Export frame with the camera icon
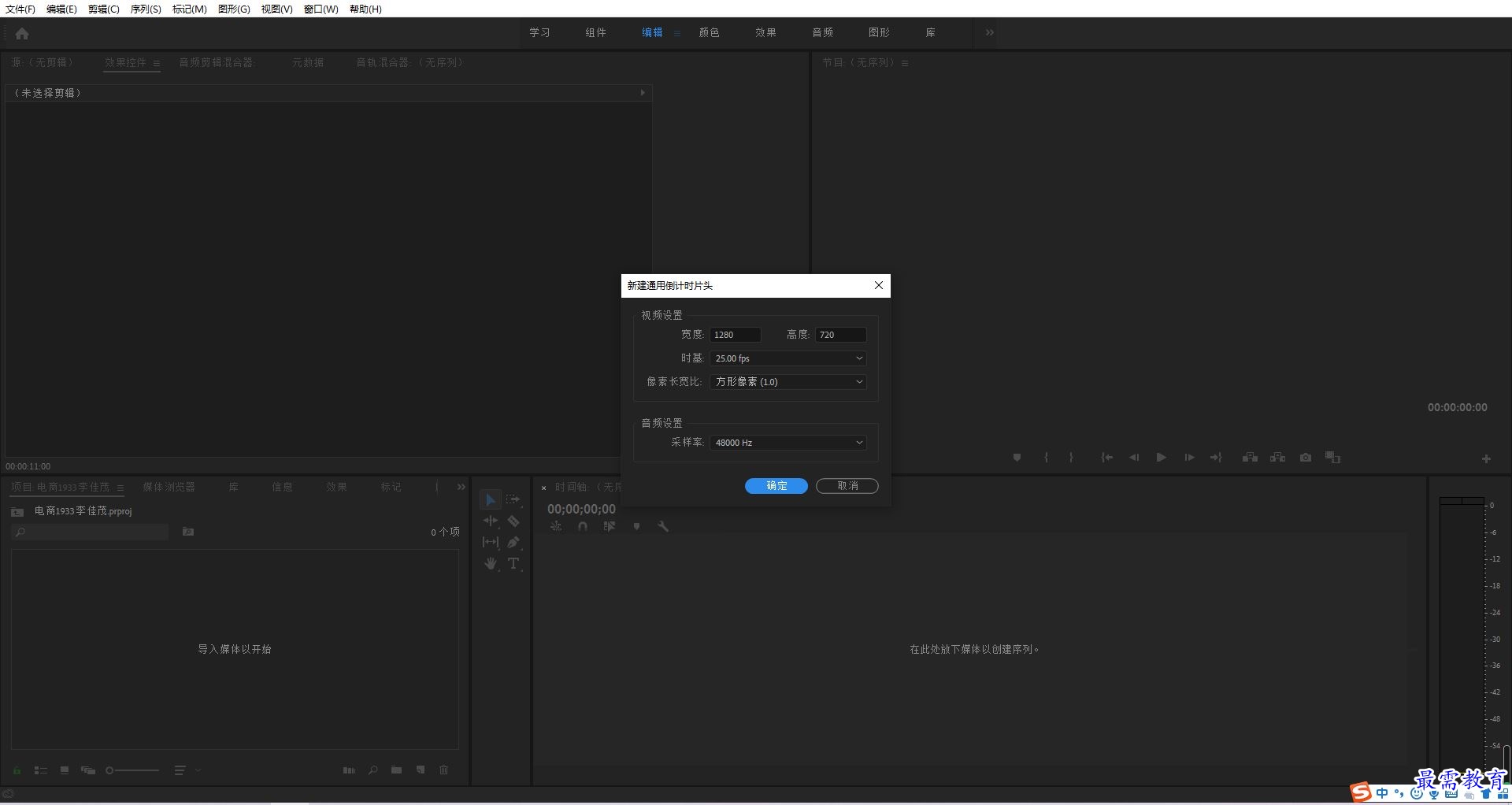The width and height of the screenshot is (1512, 805). tap(1306, 458)
